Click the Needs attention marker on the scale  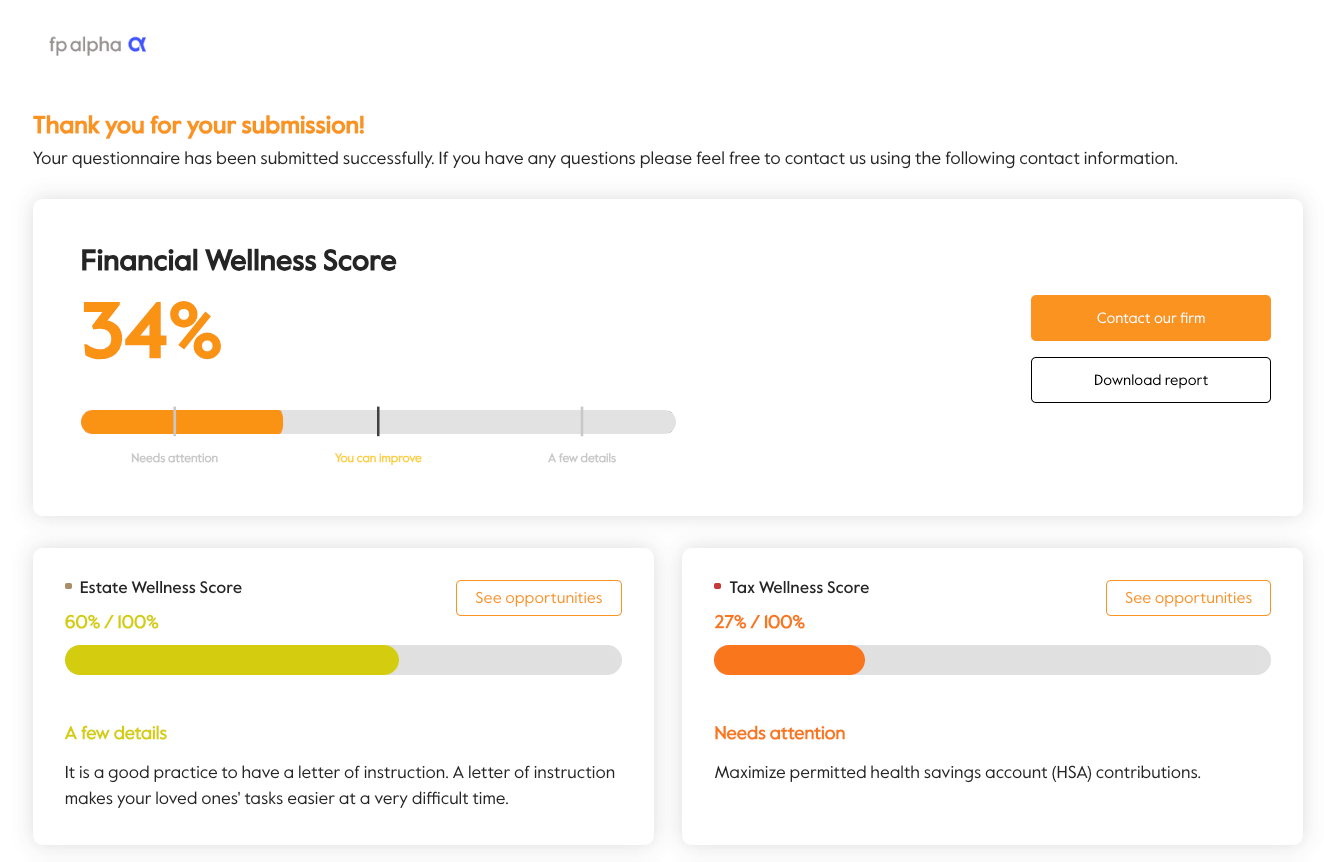point(175,457)
